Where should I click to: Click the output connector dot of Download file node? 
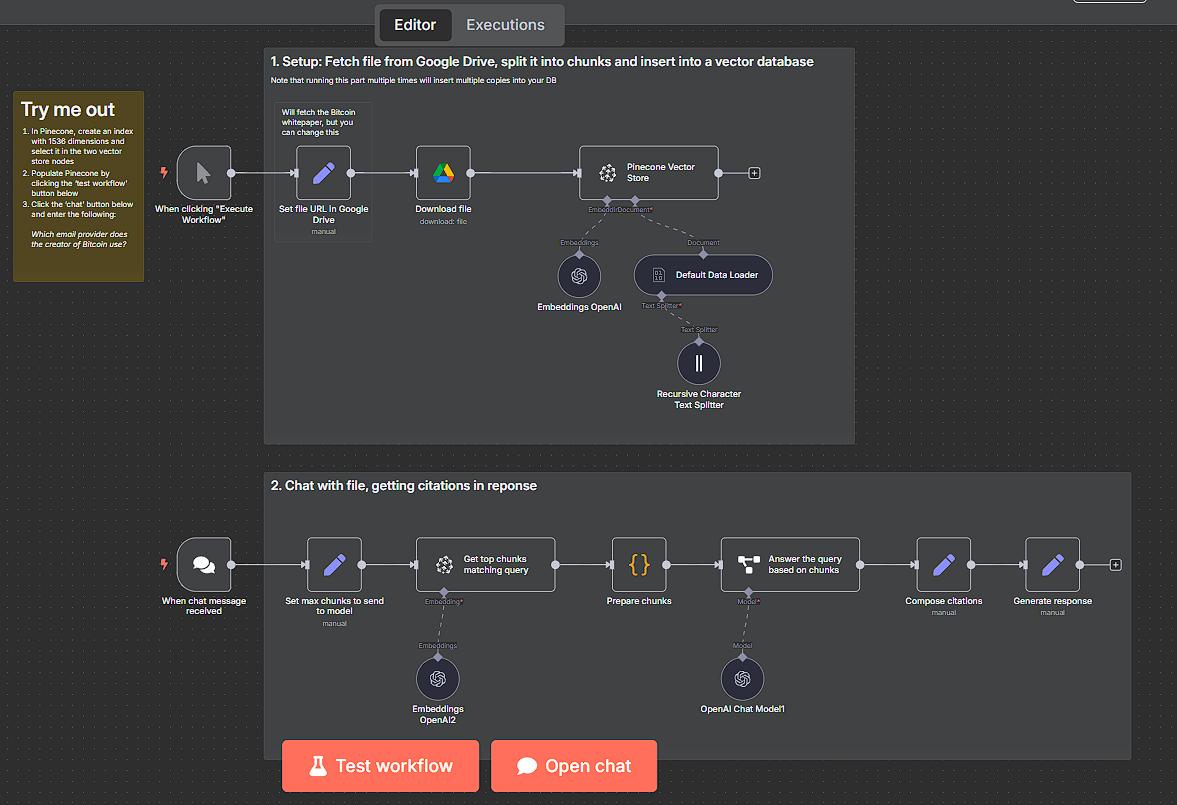click(x=471, y=173)
